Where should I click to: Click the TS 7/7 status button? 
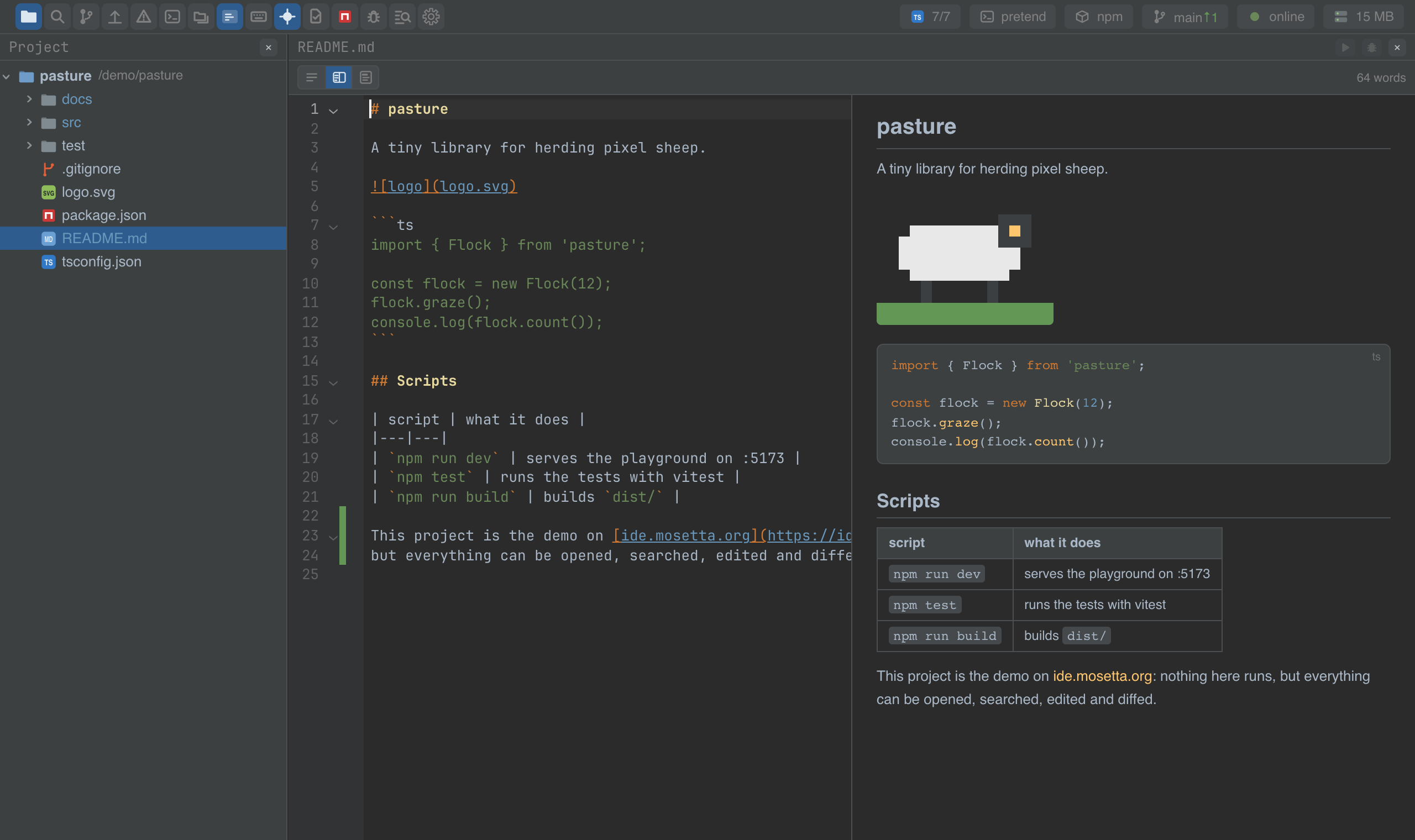click(x=930, y=17)
